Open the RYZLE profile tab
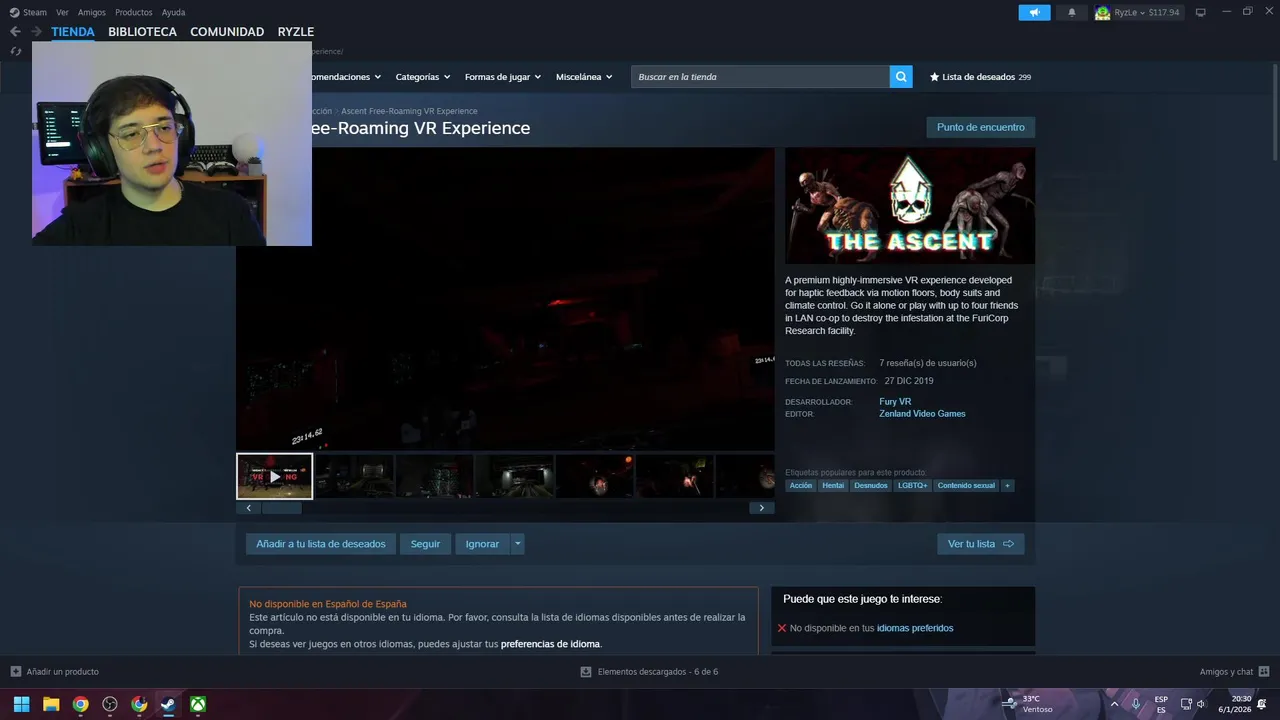This screenshot has width=1280, height=720. pos(296,32)
